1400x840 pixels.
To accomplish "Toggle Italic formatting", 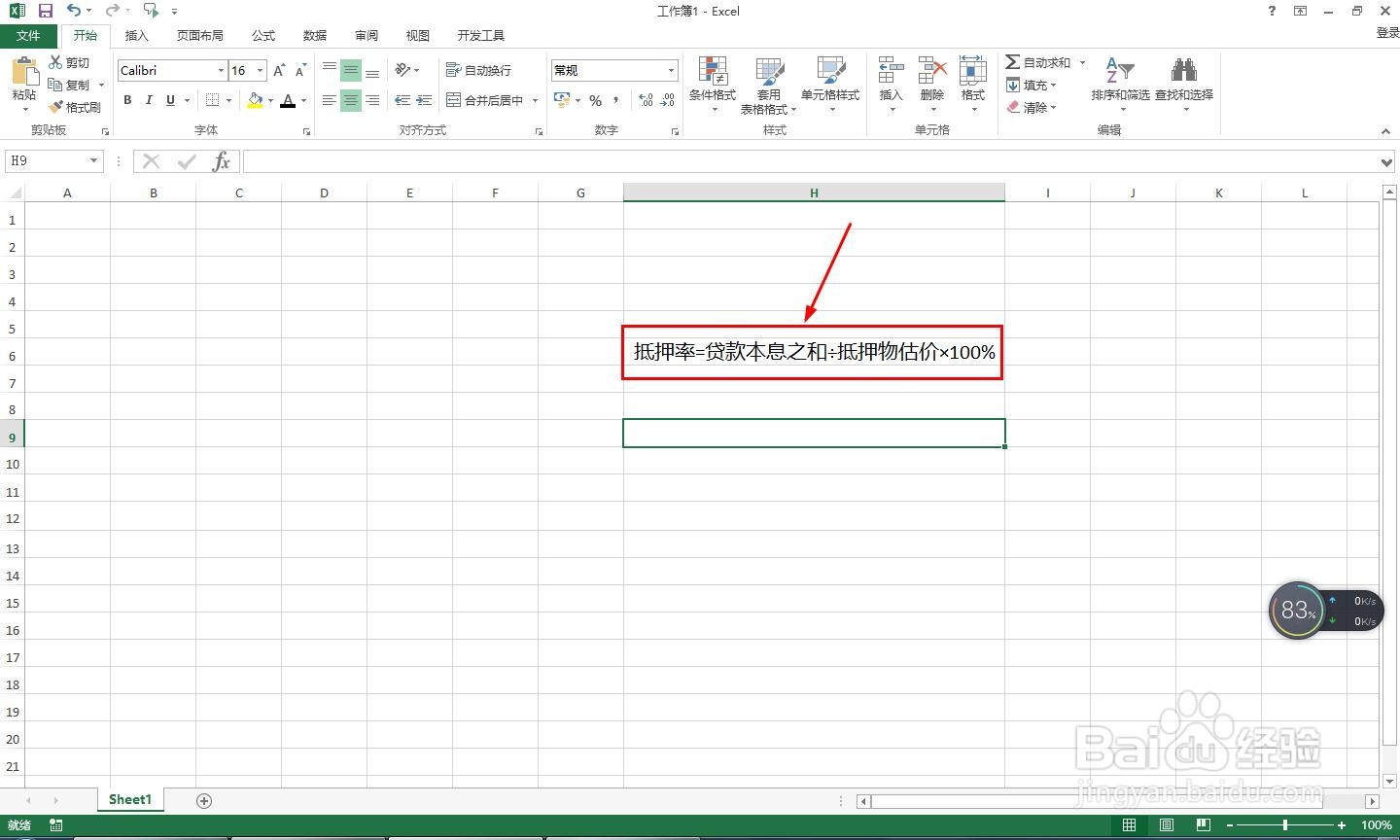I will (149, 100).
